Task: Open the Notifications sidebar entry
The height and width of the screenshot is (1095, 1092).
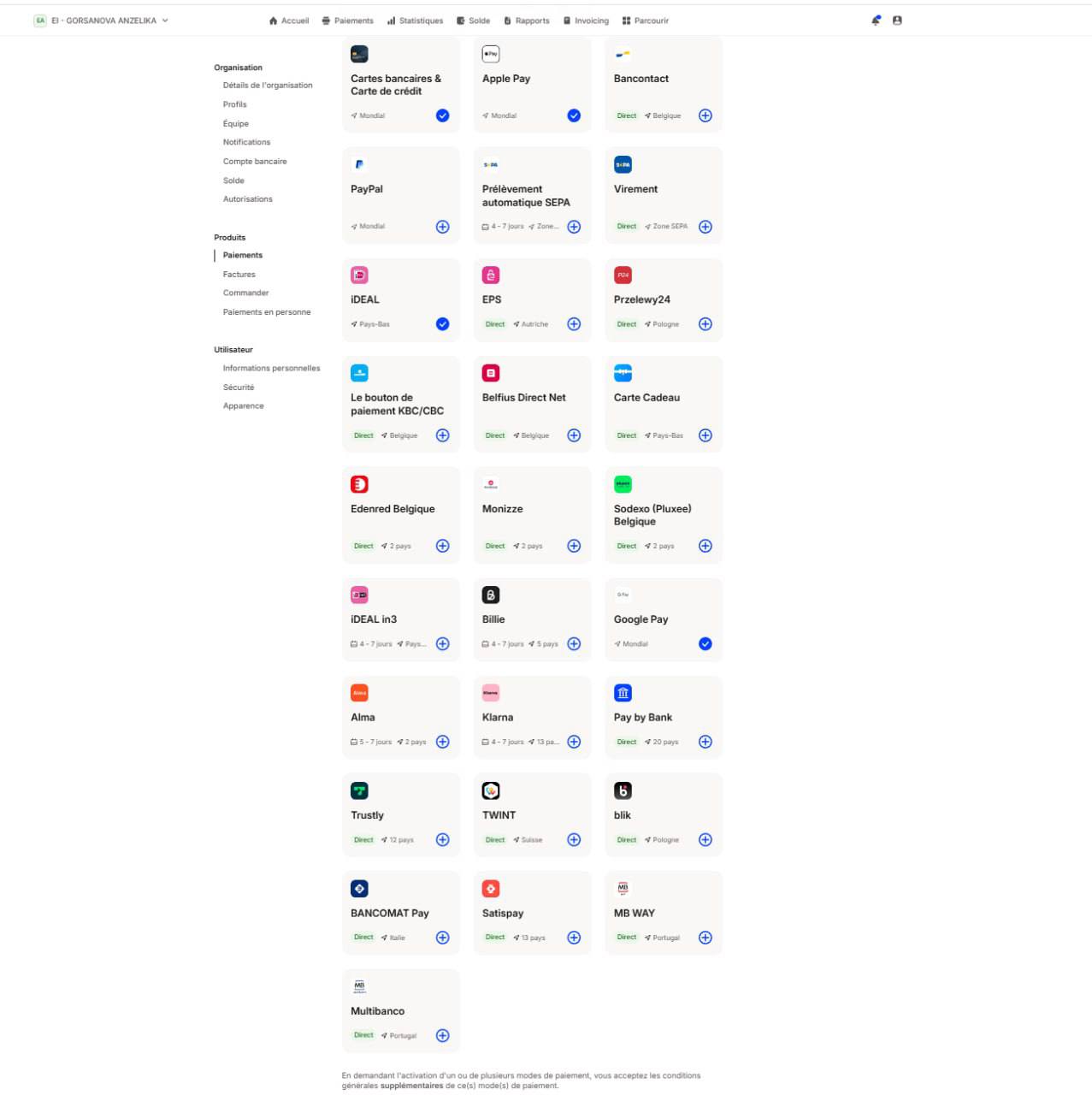Action: pyautogui.click(x=246, y=142)
